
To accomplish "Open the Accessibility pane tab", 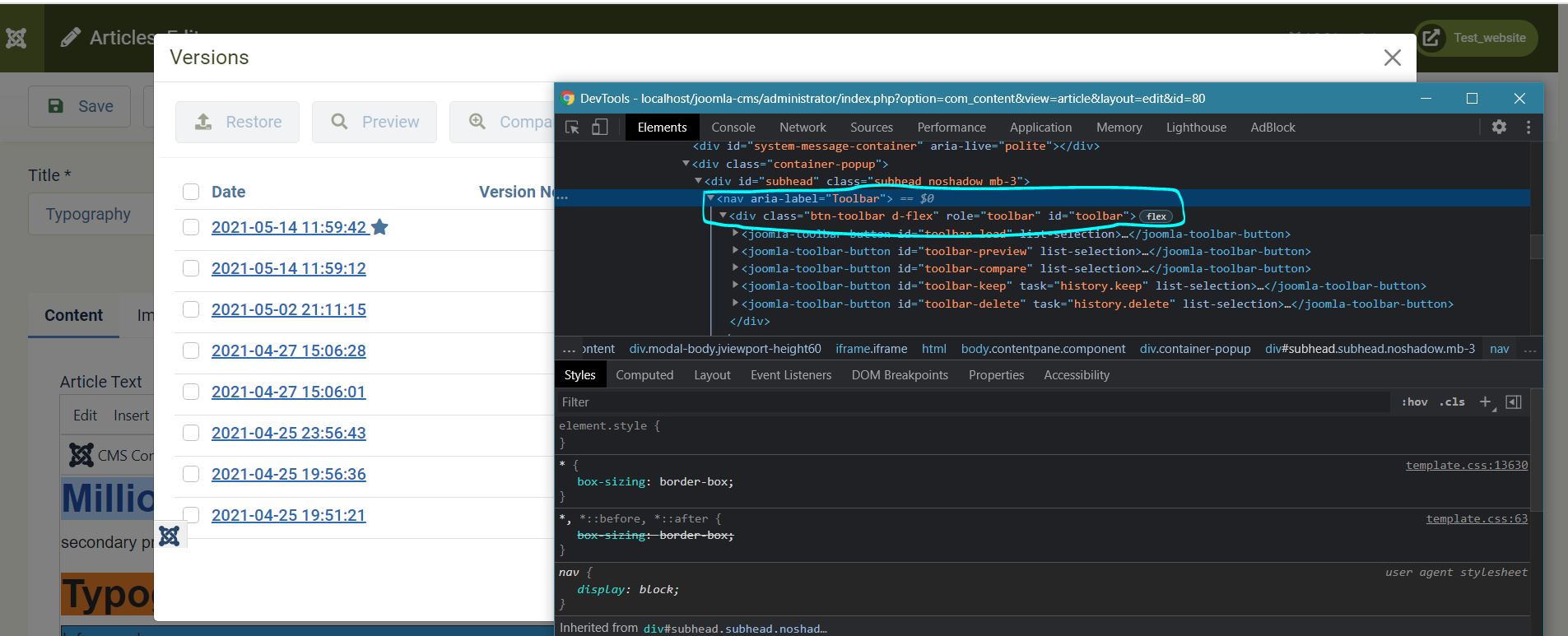I will coord(1077,375).
